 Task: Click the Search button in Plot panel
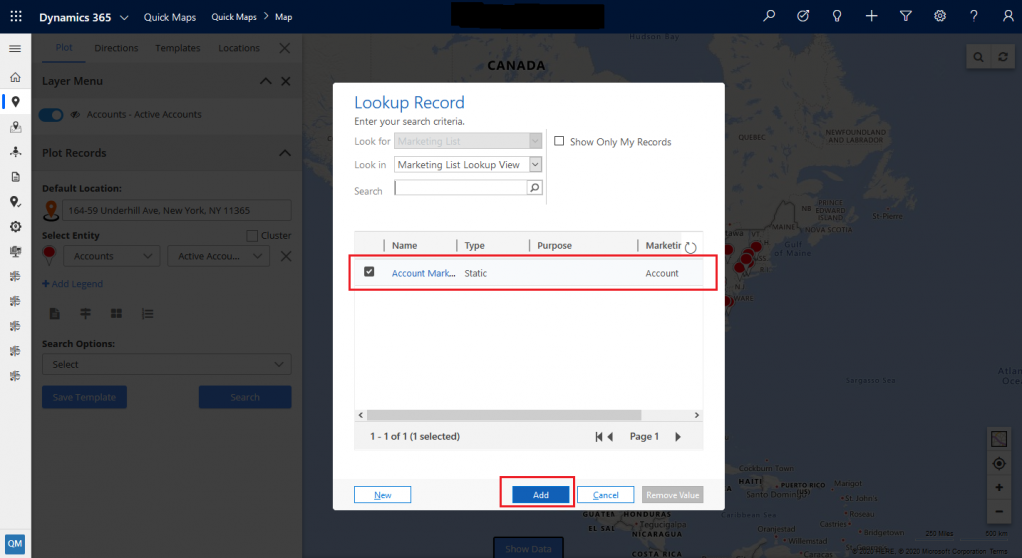245,397
